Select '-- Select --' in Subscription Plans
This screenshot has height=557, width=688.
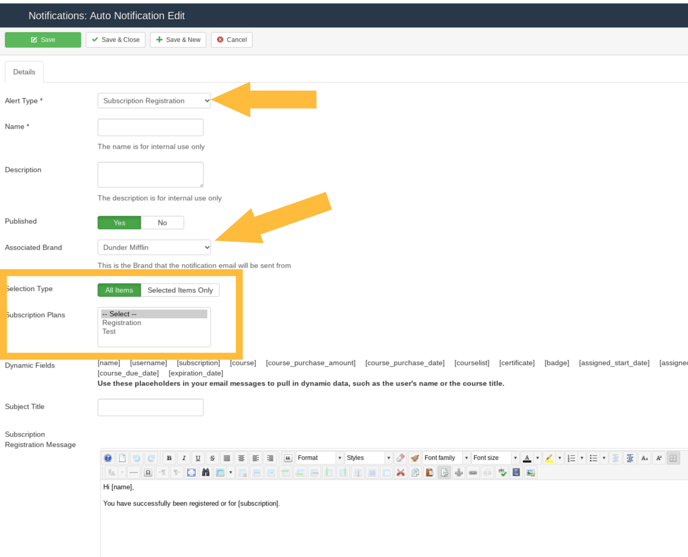tap(154, 314)
